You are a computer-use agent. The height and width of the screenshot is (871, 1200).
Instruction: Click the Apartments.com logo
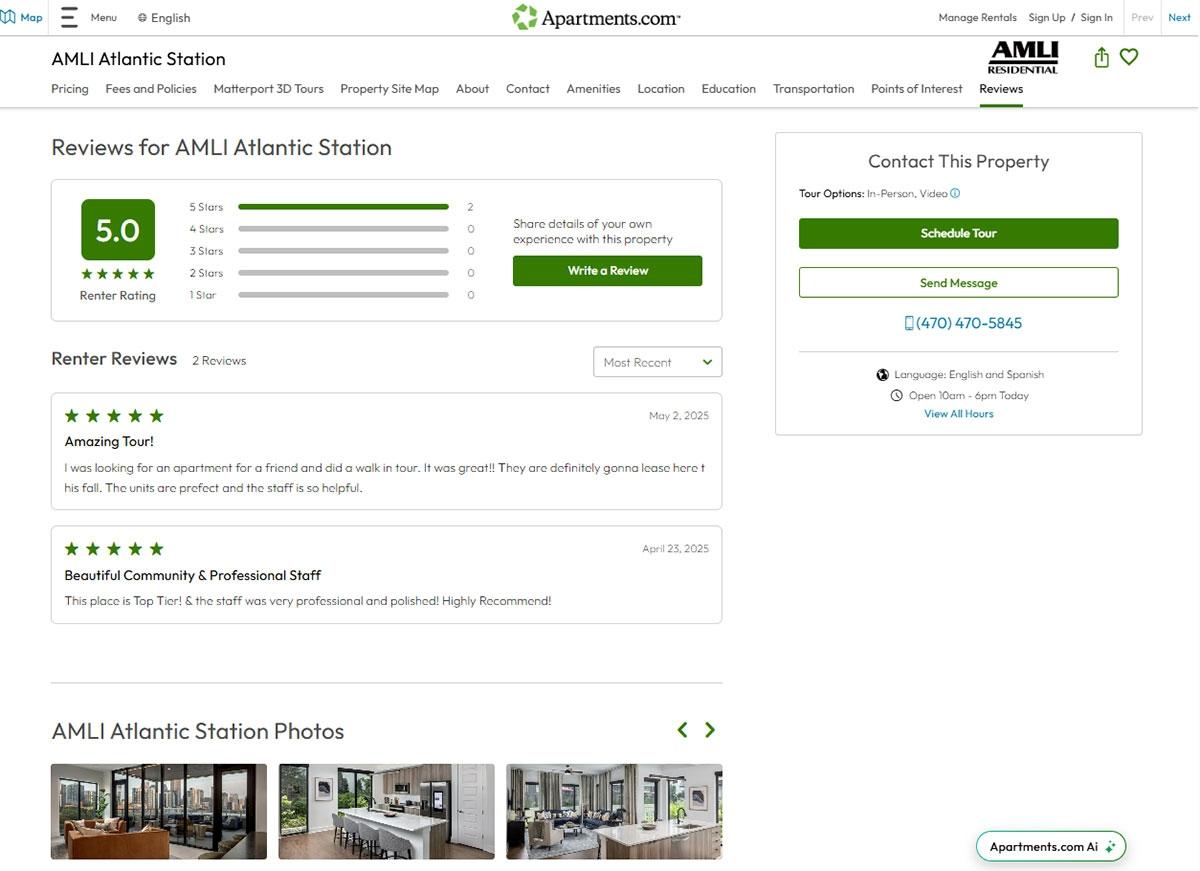[596, 17]
